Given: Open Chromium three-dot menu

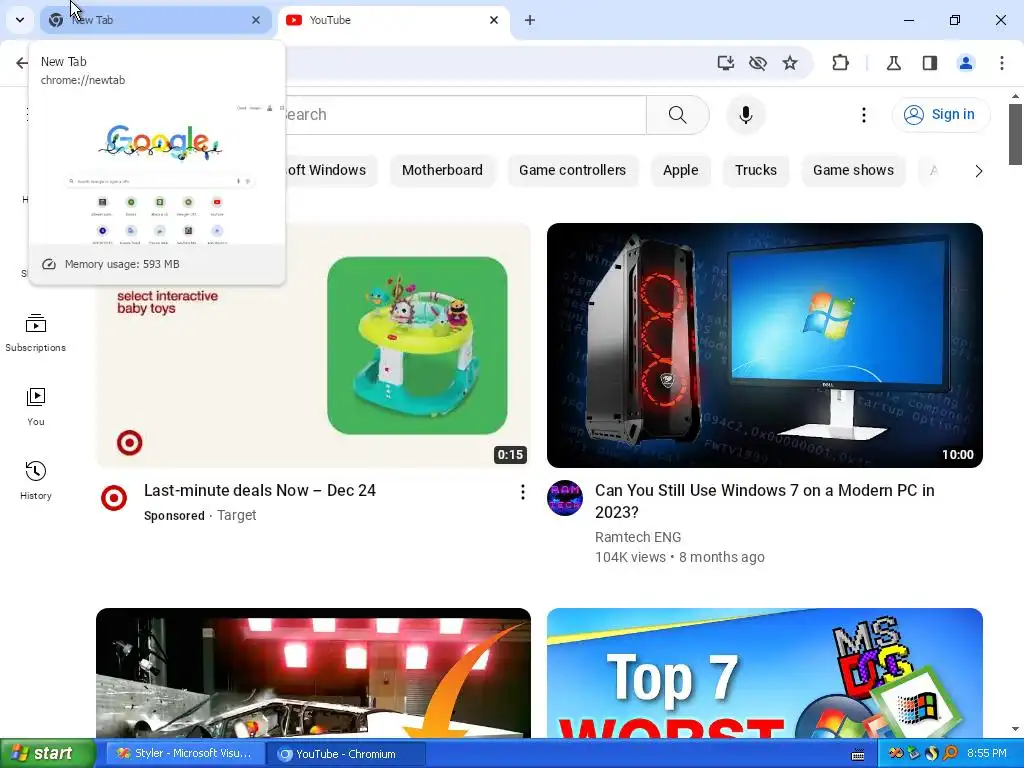Looking at the screenshot, I should 1002,63.
